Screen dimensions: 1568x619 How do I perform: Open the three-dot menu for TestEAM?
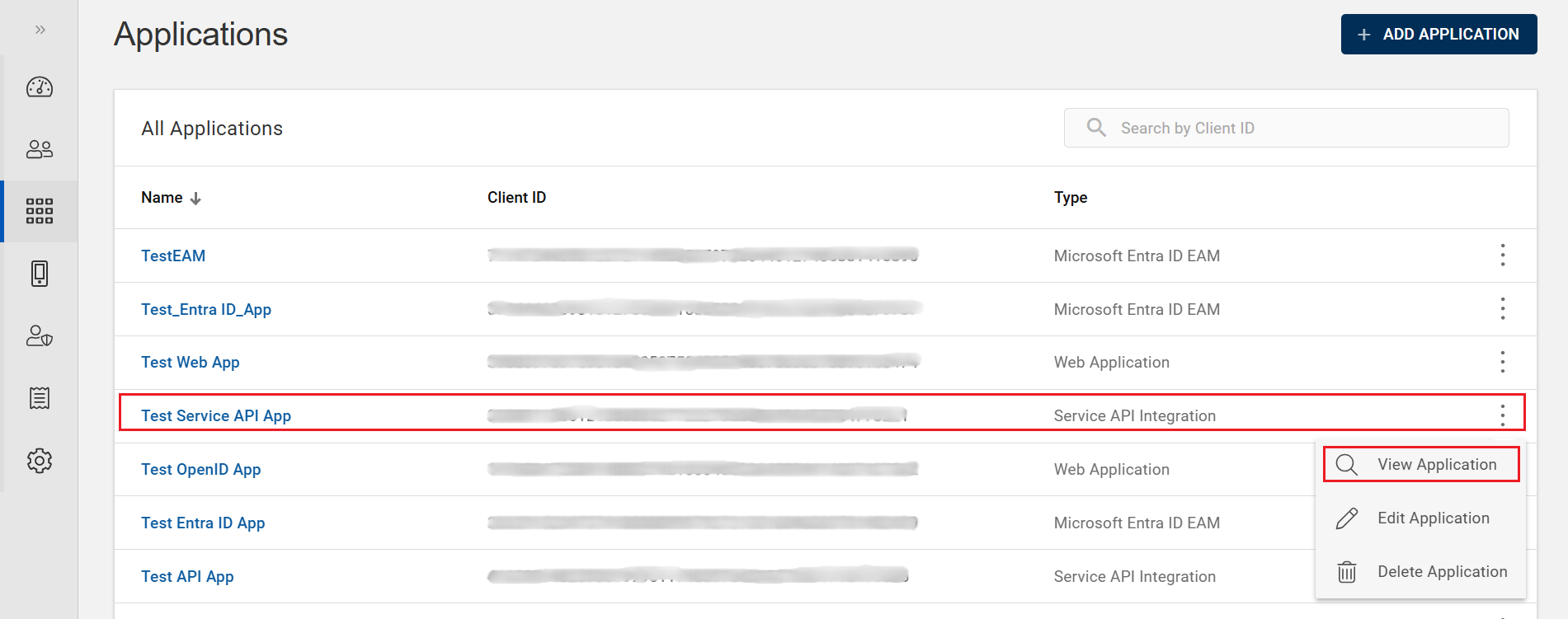[1502, 256]
